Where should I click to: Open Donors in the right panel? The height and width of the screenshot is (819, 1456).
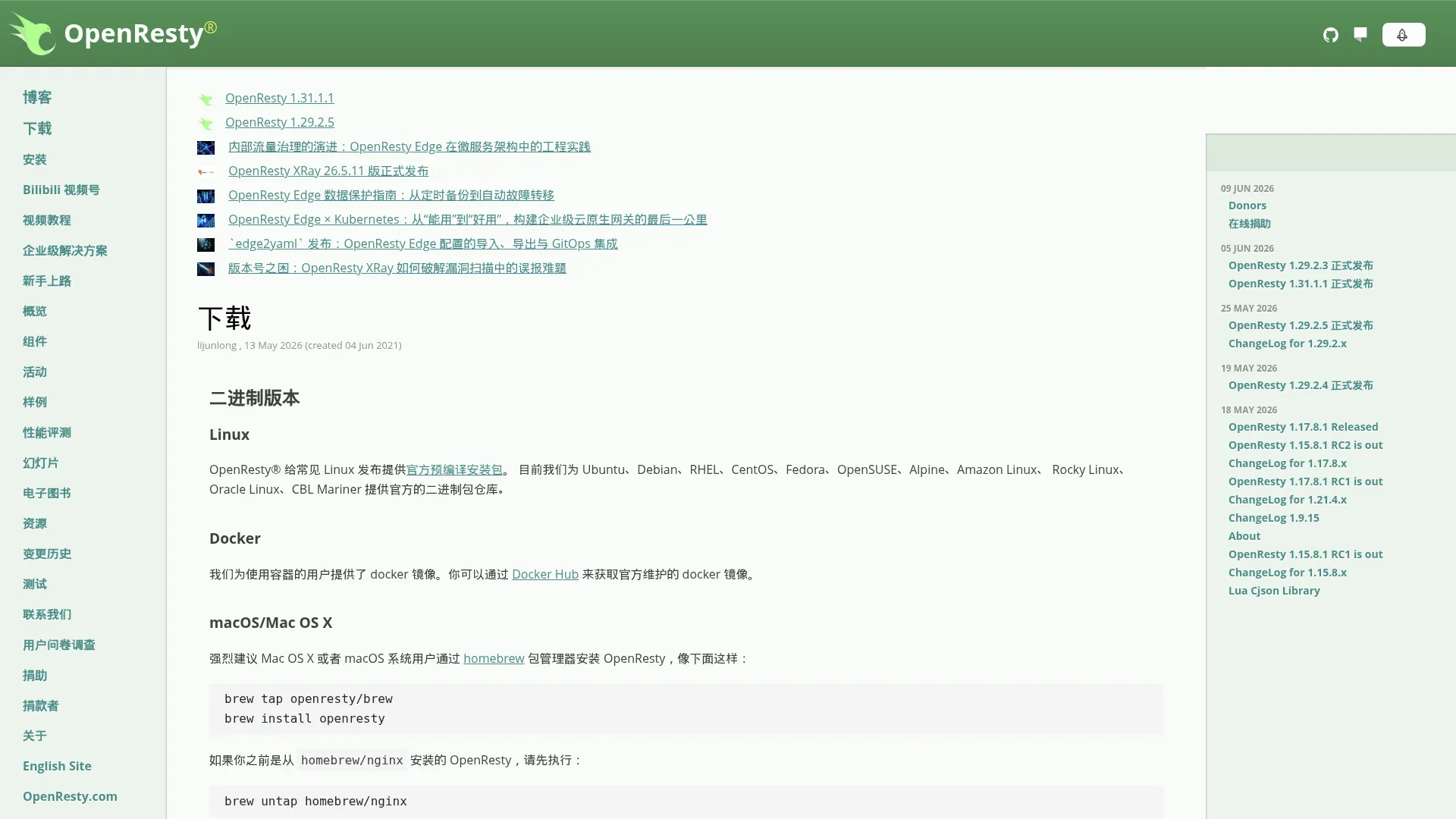coord(1247,206)
